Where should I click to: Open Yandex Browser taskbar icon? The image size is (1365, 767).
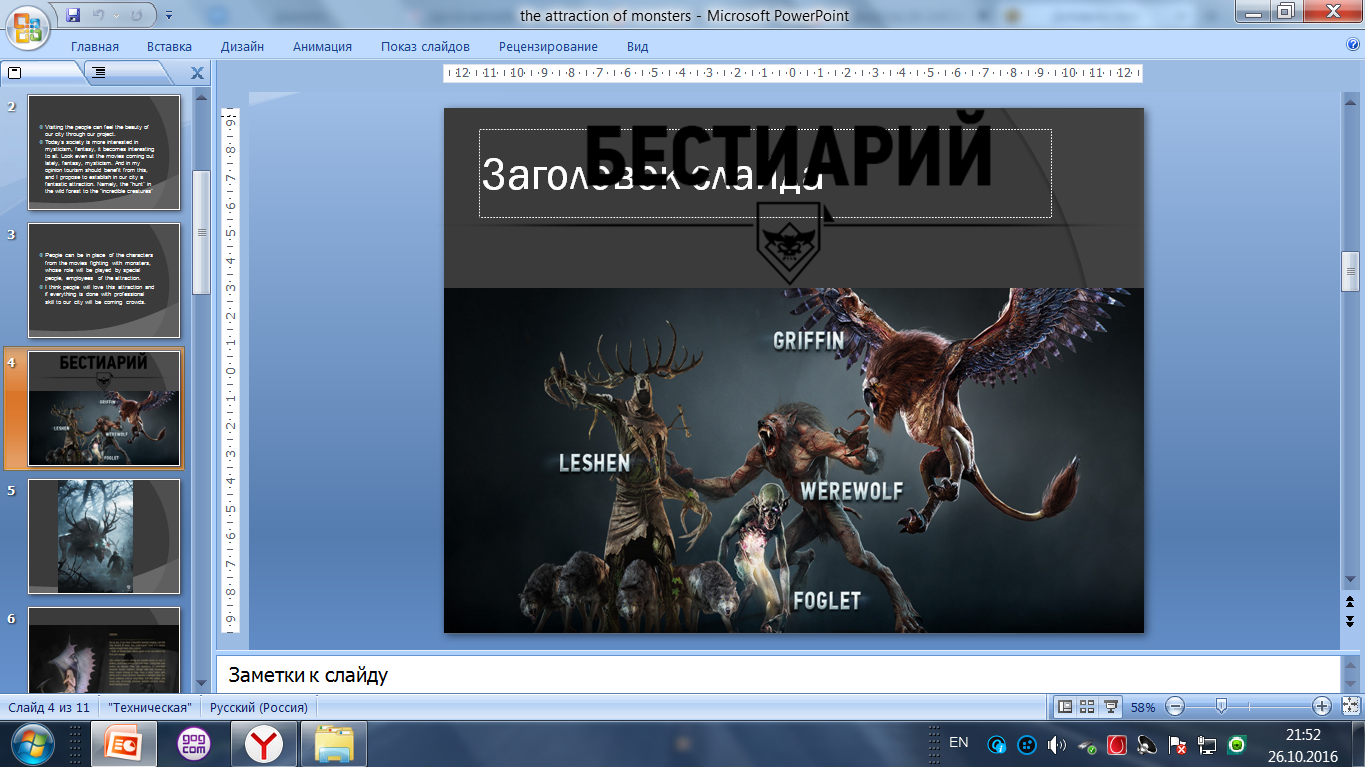(265, 744)
